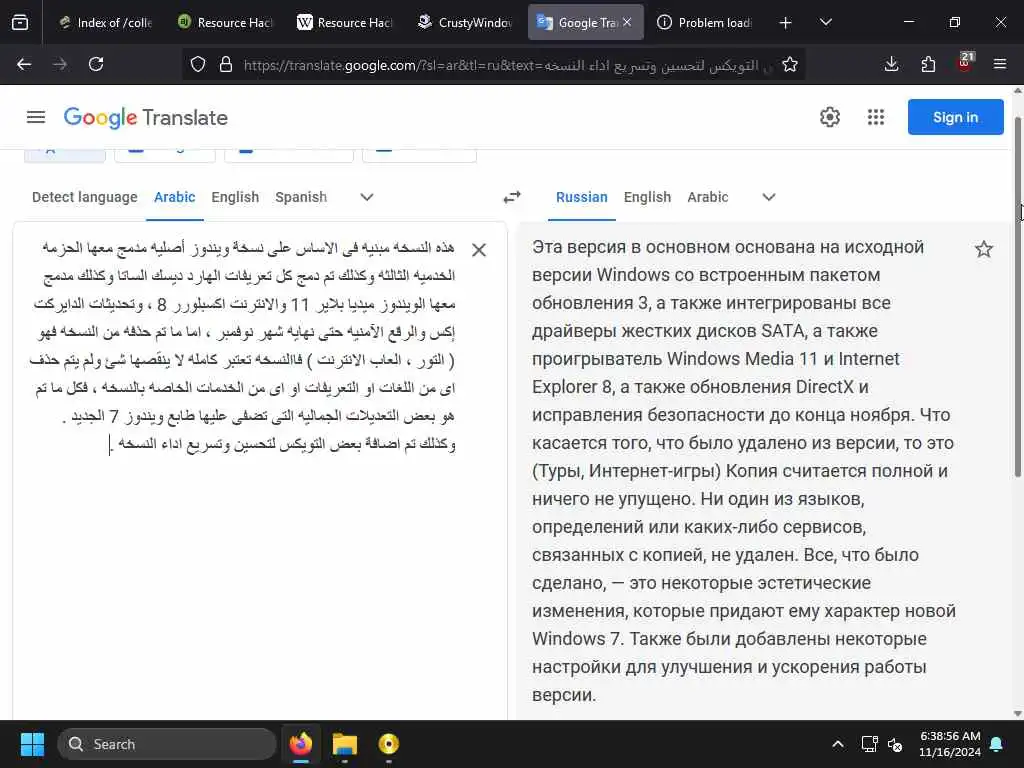This screenshot has width=1024, height=768.
Task: Click the Google Translate logo
Action: click(146, 118)
